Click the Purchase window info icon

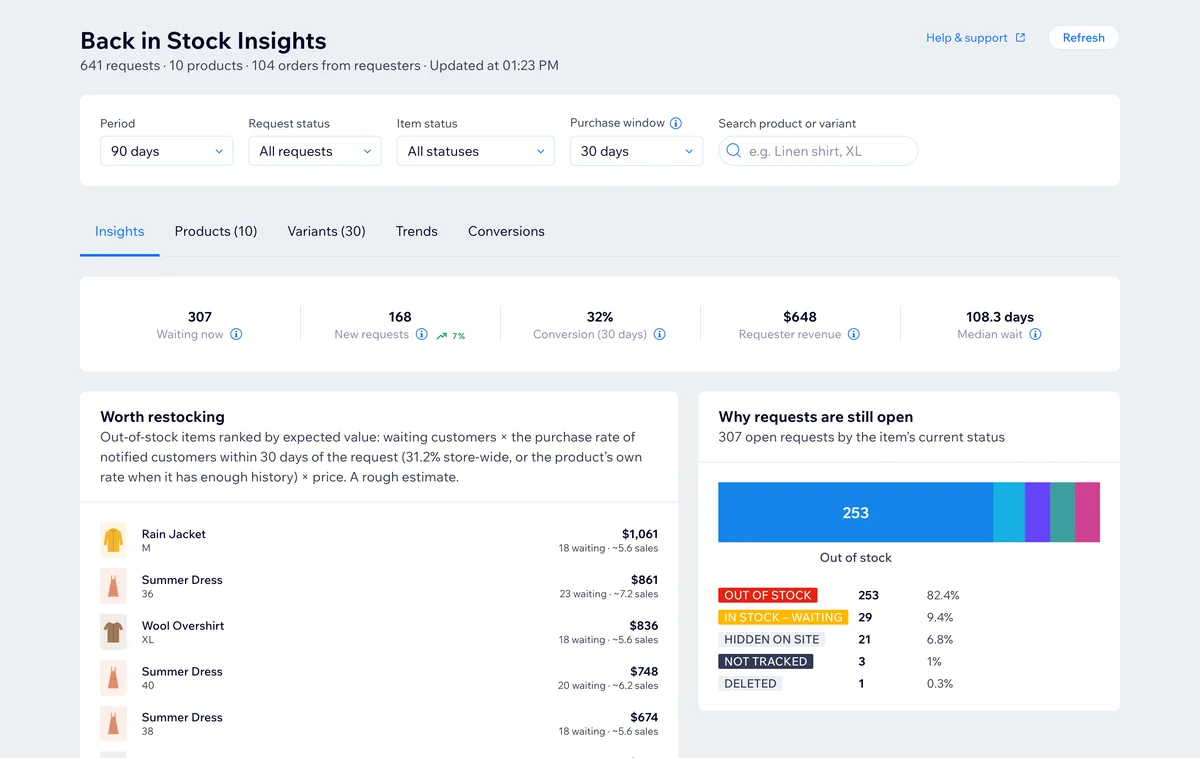pos(676,123)
